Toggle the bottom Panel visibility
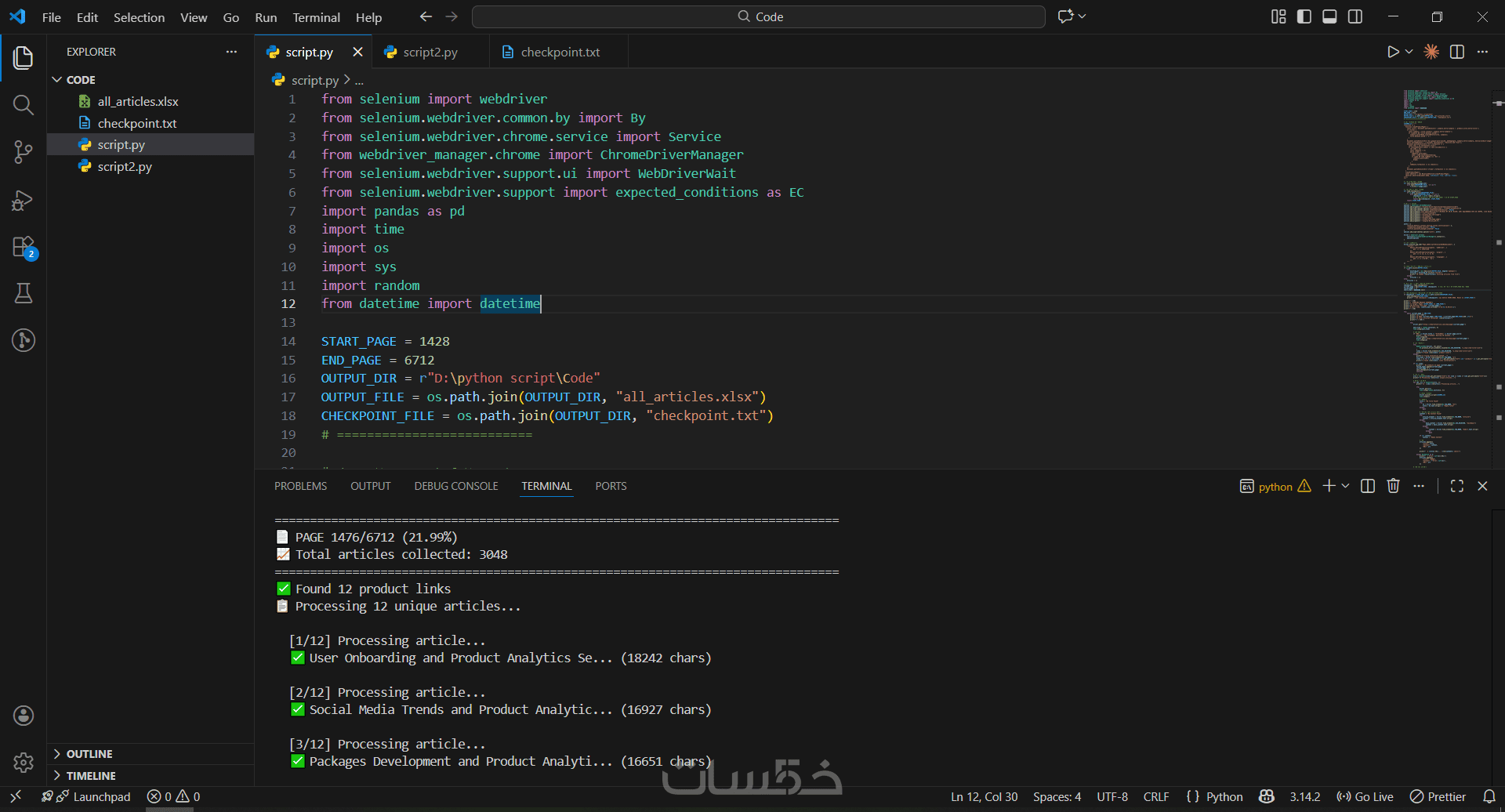Screen dimensions: 1505x812 1329,16
